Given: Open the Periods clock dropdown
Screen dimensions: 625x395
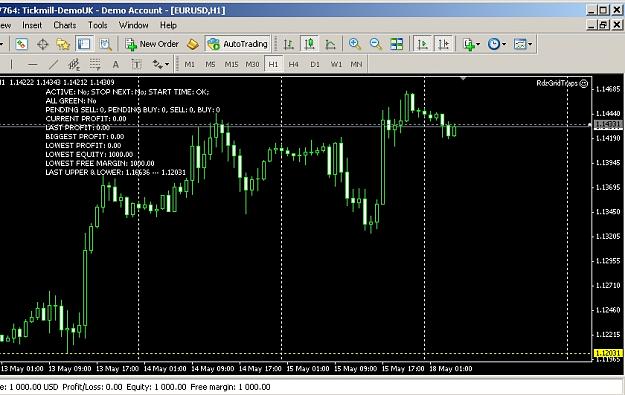Looking at the screenshot, I should 497,44.
